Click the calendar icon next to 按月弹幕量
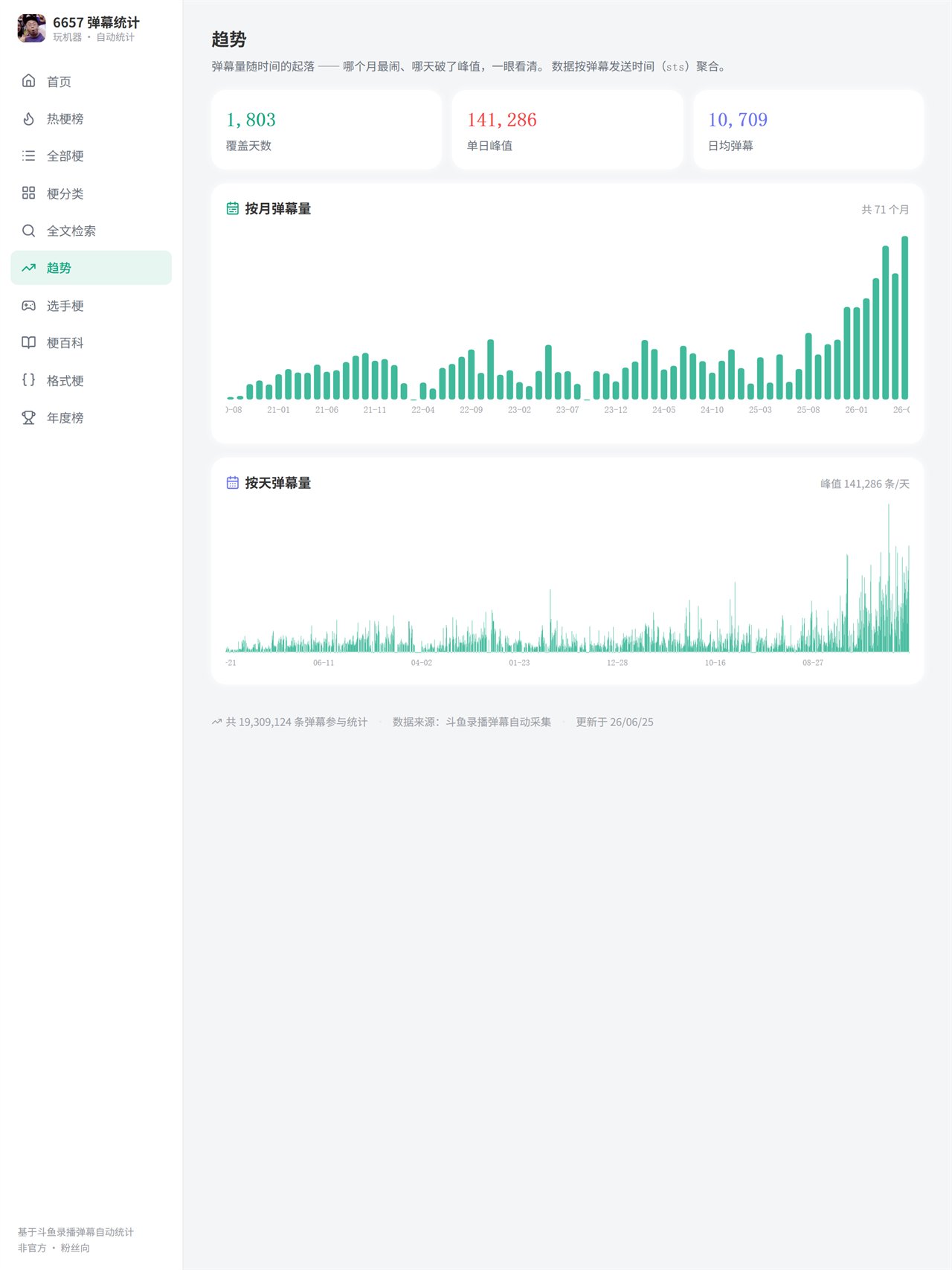The width and height of the screenshot is (952, 1270). tap(233, 208)
